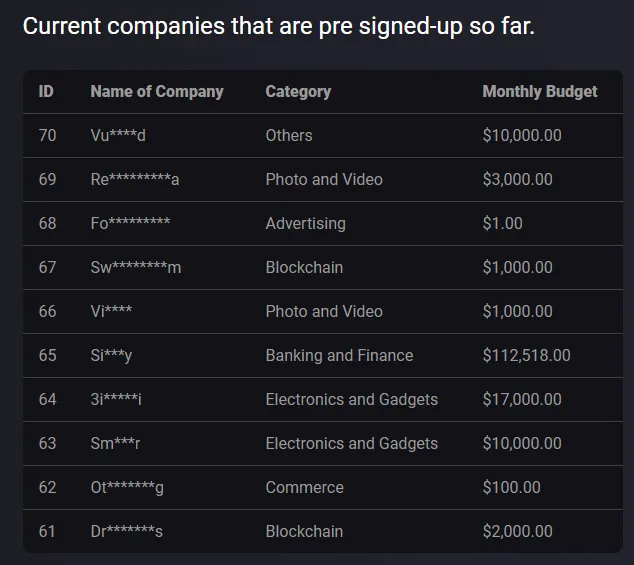Select company name 3i*****i
Image resolution: width=634 pixels, height=565 pixels.
116,400
